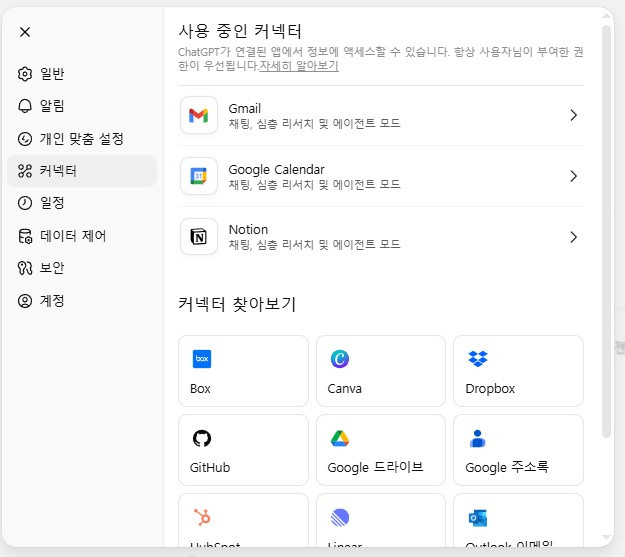Click the bell icon next to 알림

click(x=25, y=106)
